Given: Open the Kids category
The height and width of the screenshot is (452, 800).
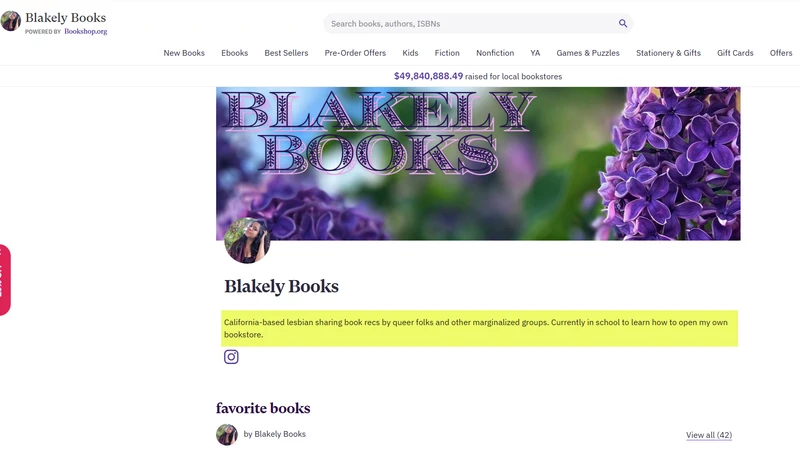Looking at the screenshot, I should [x=410, y=53].
